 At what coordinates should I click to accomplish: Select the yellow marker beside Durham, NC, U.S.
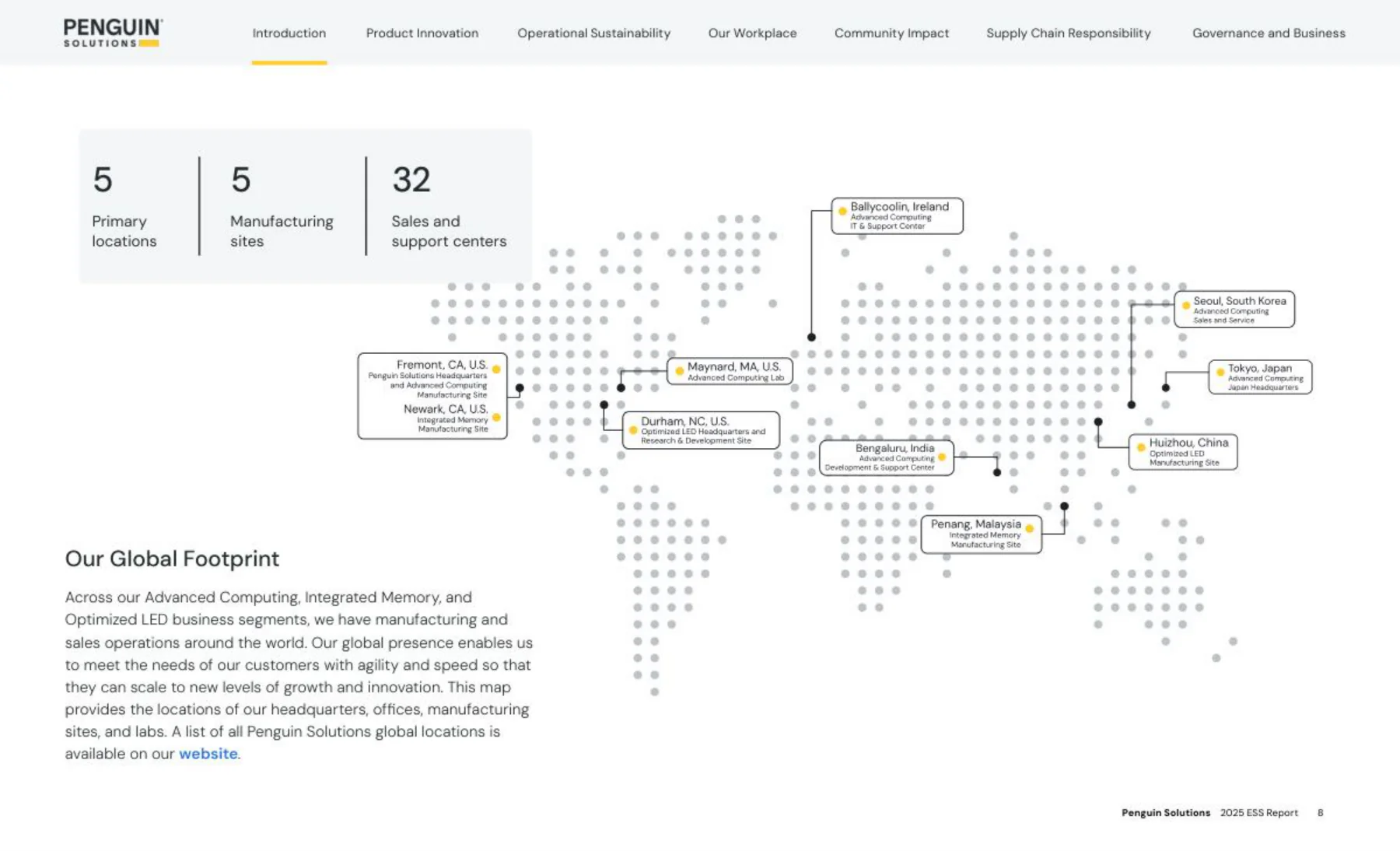coord(633,430)
